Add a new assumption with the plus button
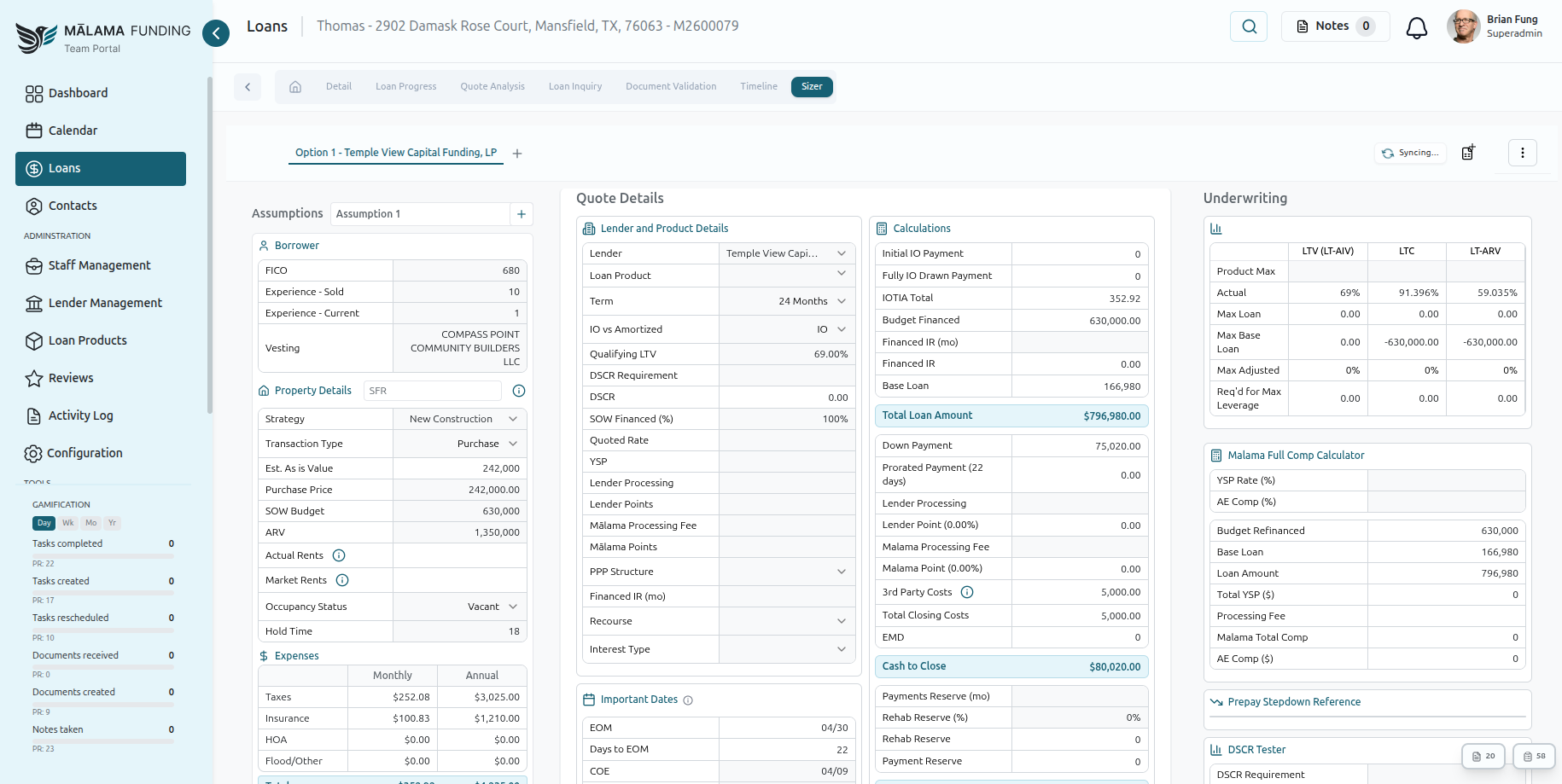Screen dimensions: 1562x784 522,214
